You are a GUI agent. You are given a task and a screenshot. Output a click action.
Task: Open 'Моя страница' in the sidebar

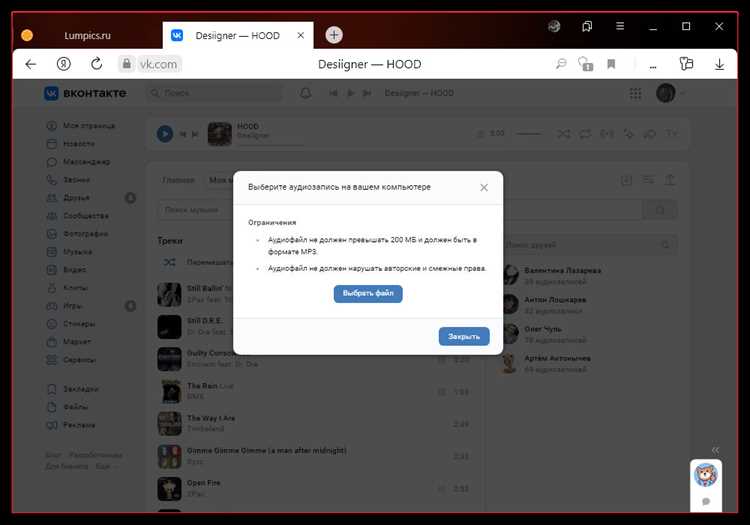click(x=80, y=126)
